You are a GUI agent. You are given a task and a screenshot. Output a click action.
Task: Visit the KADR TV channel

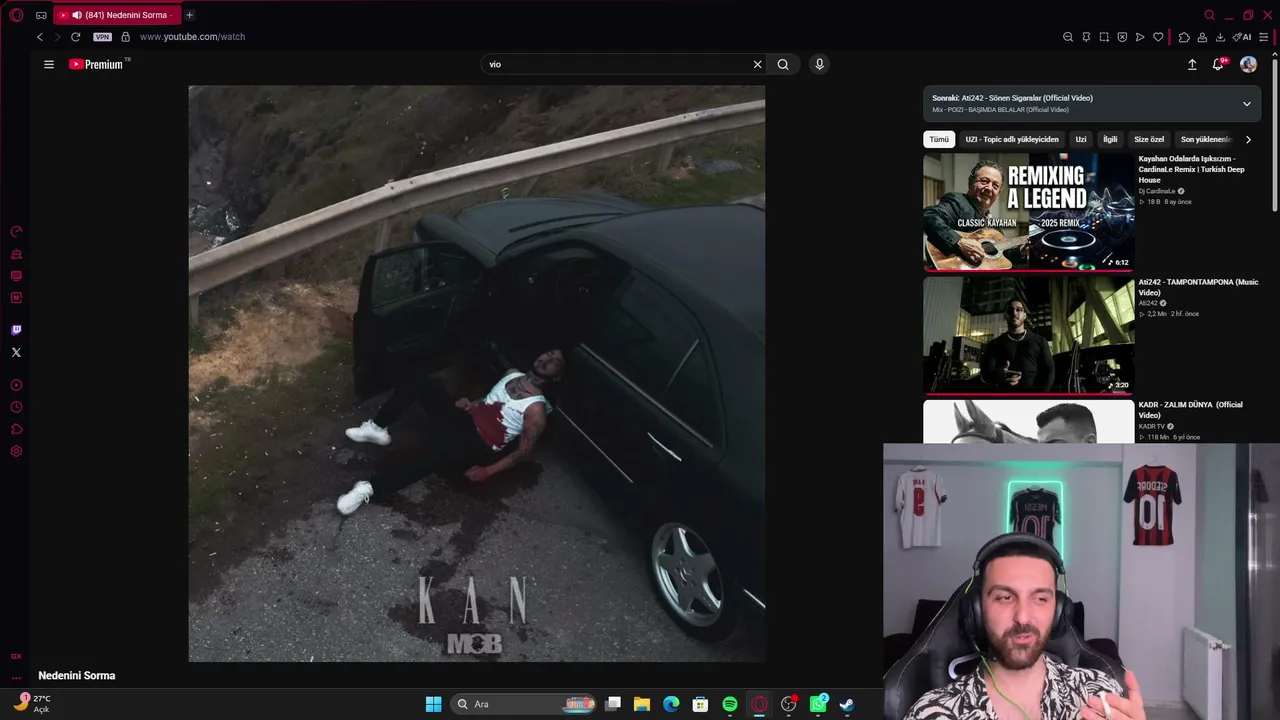tap(1152, 426)
